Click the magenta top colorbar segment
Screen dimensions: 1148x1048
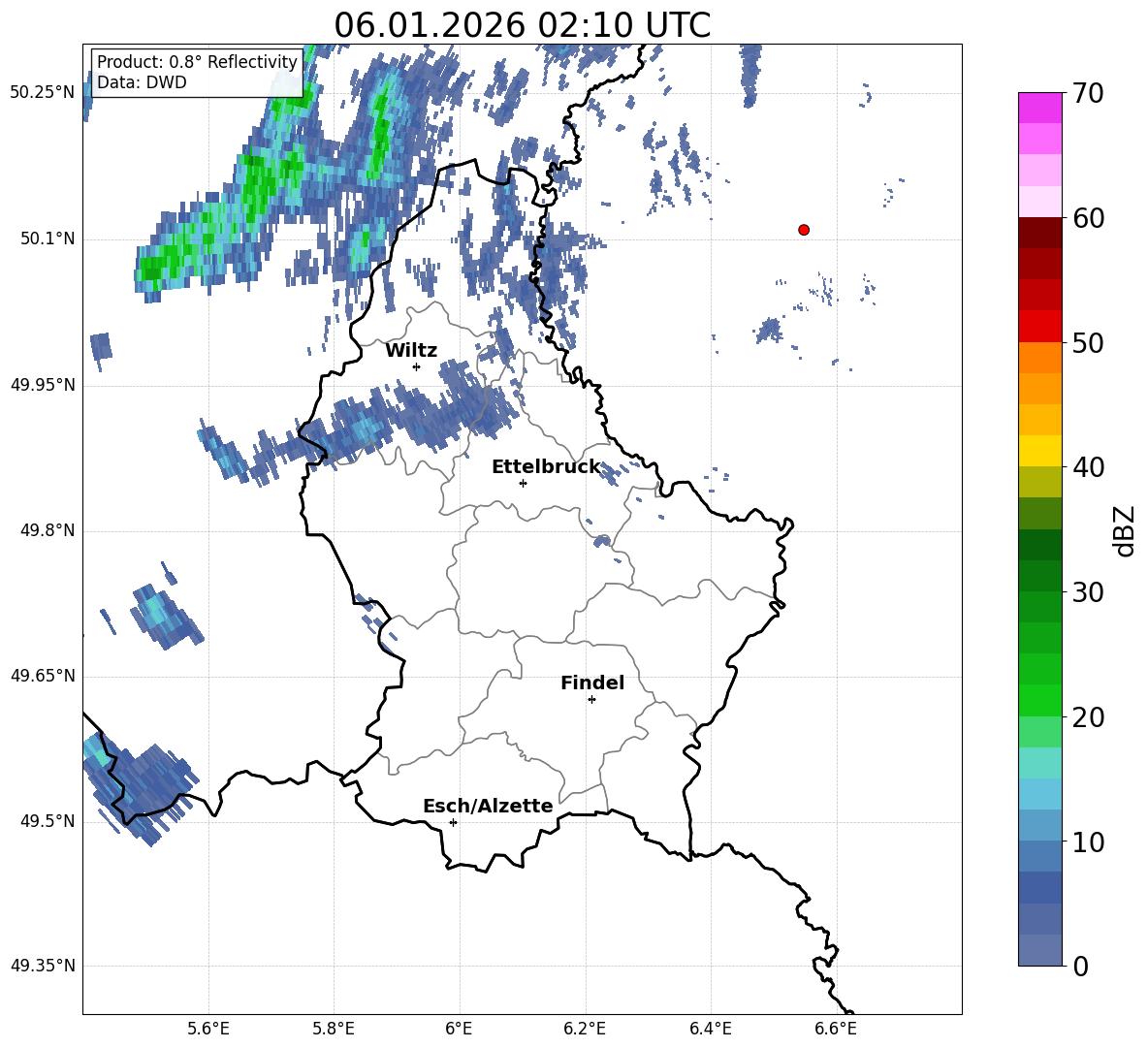tap(1039, 108)
